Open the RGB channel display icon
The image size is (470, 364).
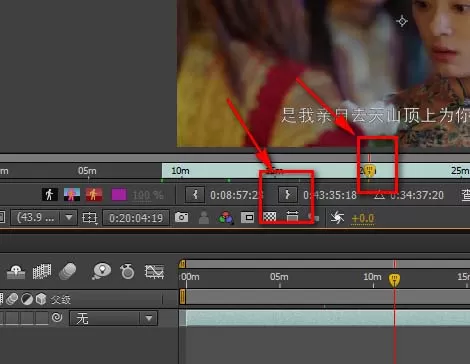pyautogui.click(x=226, y=218)
